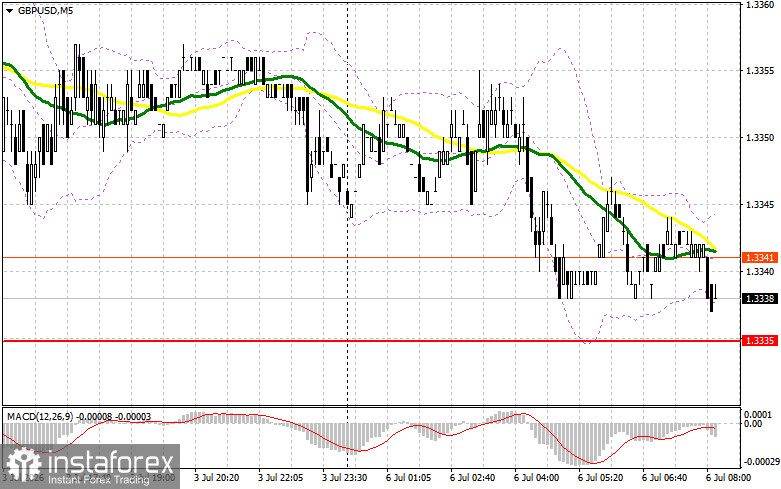The image size is (781, 489).
Task: Select the black 1.3338 current price tag
Action: (x=760, y=298)
